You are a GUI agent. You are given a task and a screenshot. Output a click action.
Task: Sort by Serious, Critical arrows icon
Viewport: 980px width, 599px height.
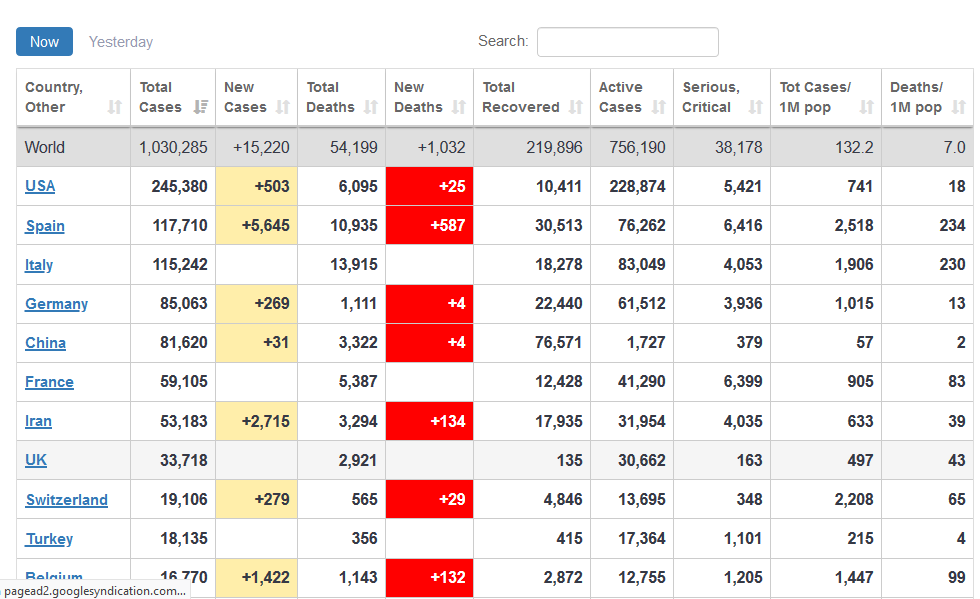pos(756,107)
